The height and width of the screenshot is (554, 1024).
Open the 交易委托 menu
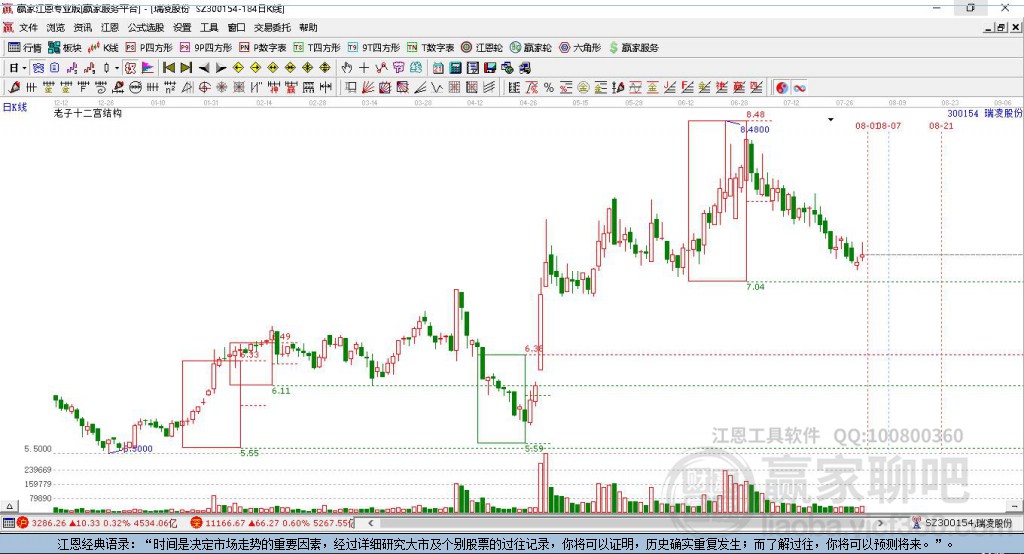pyautogui.click(x=272, y=27)
